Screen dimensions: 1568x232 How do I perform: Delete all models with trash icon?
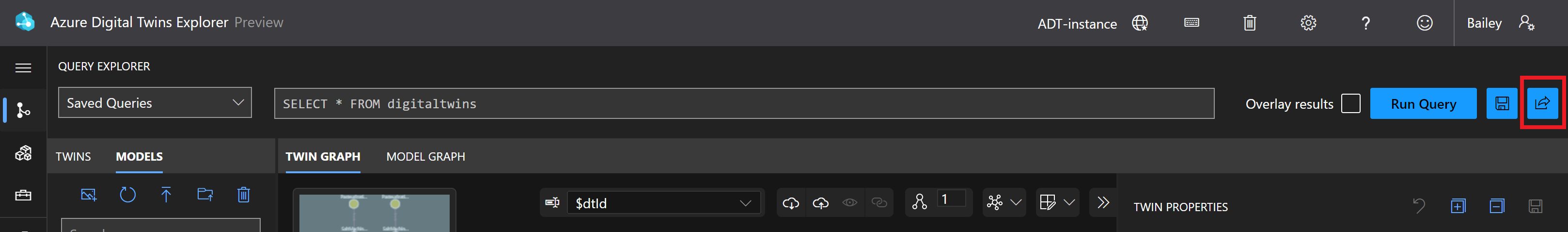[243, 195]
